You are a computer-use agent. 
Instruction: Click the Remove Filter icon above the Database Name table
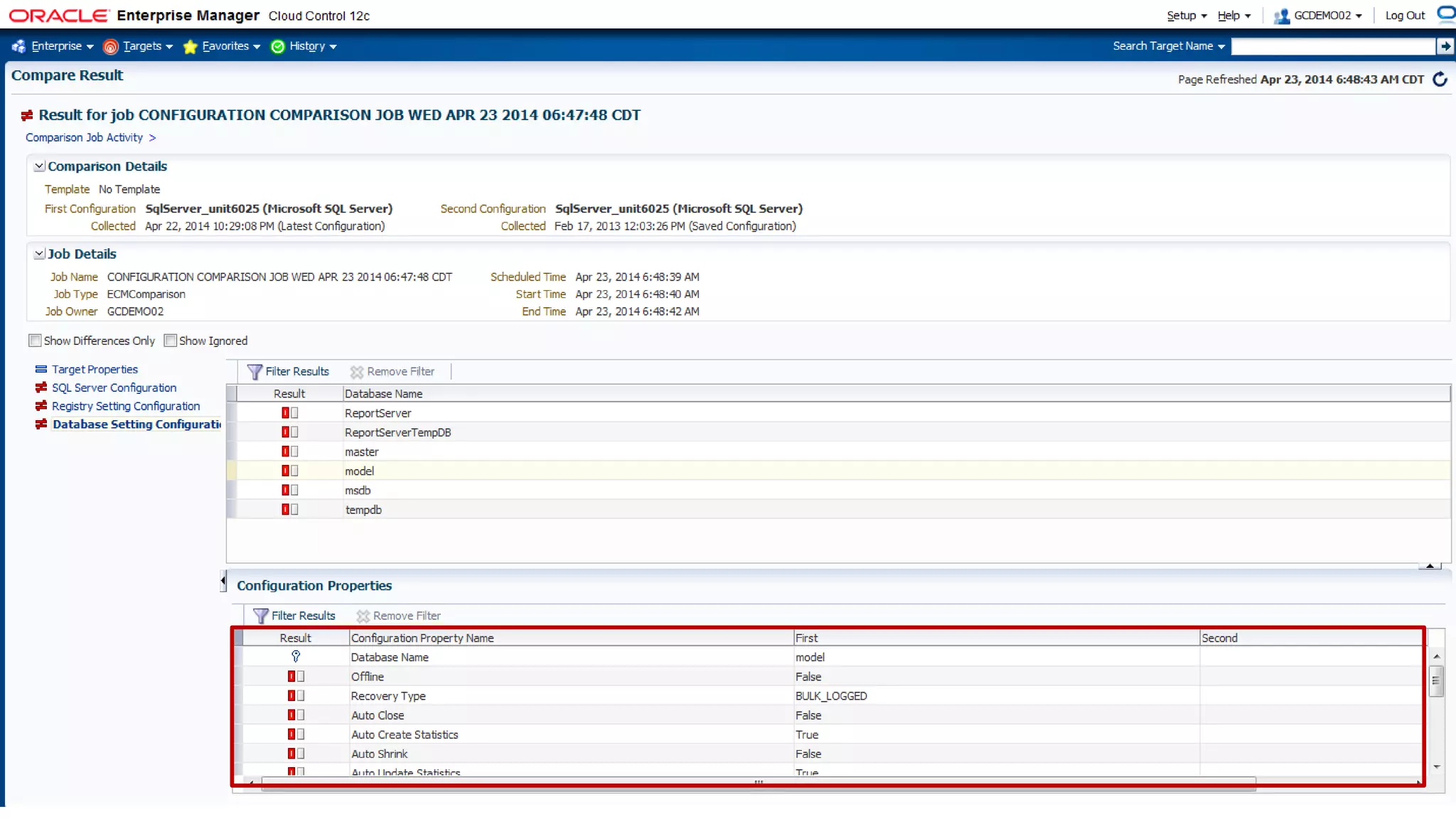pos(357,371)
